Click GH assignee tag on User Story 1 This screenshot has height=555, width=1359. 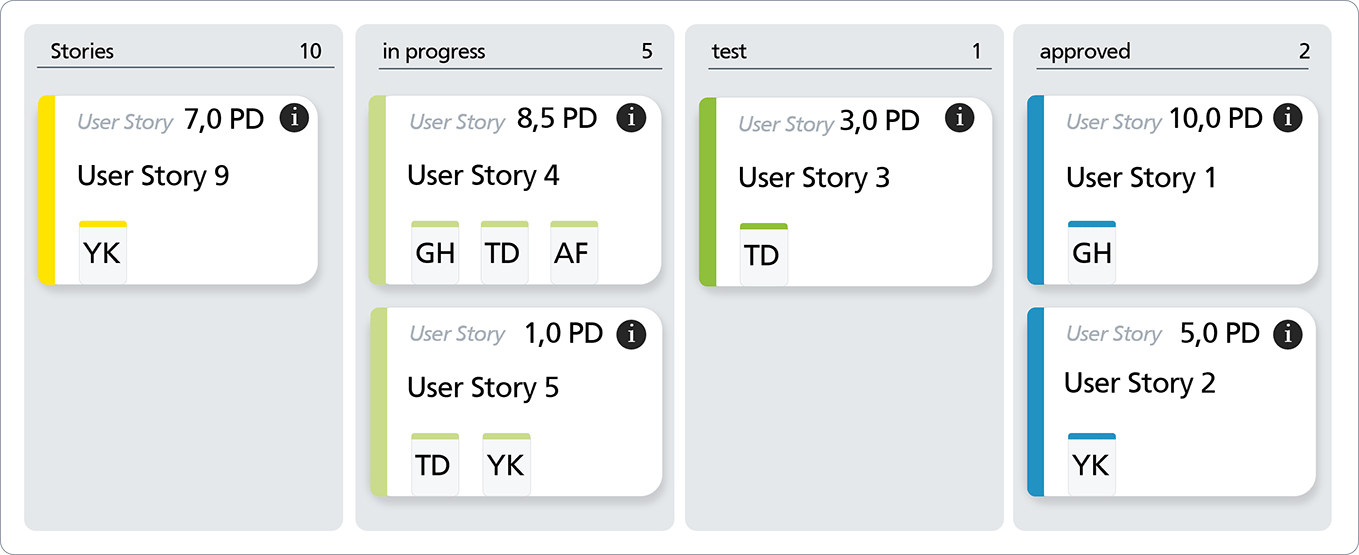click(x=1092, y=253)
